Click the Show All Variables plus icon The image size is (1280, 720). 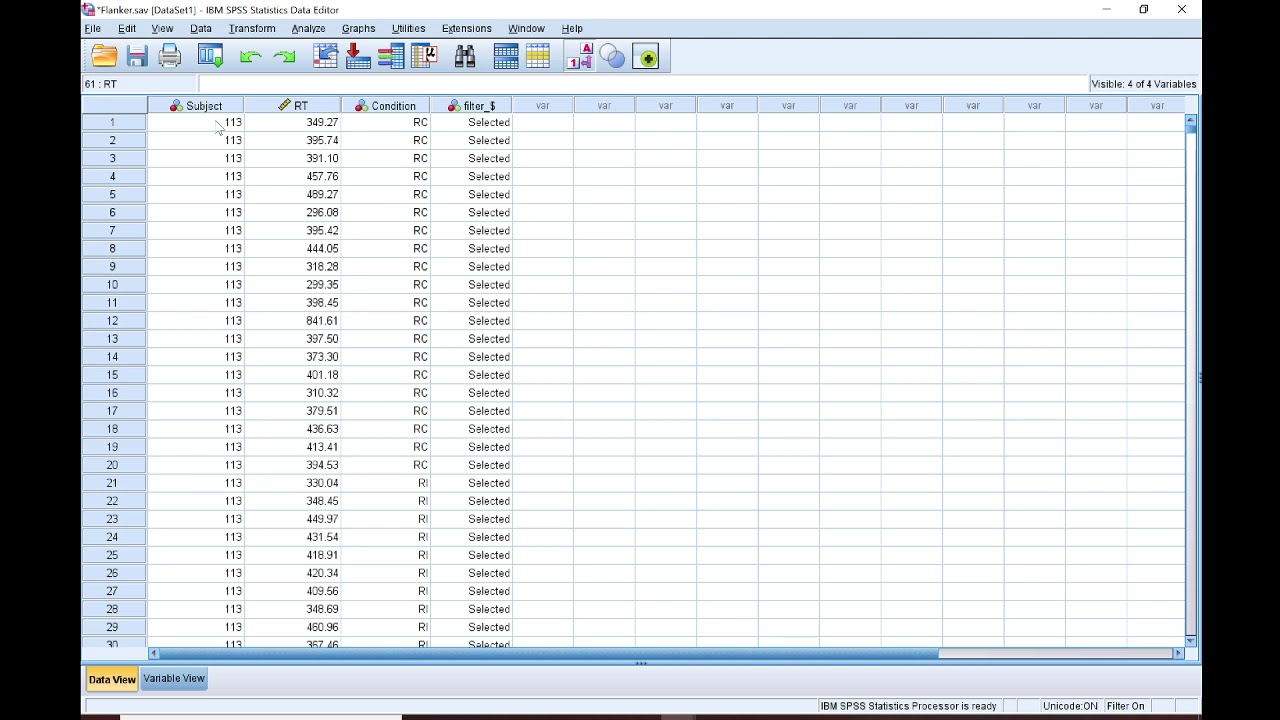click(x=646, y=57)
